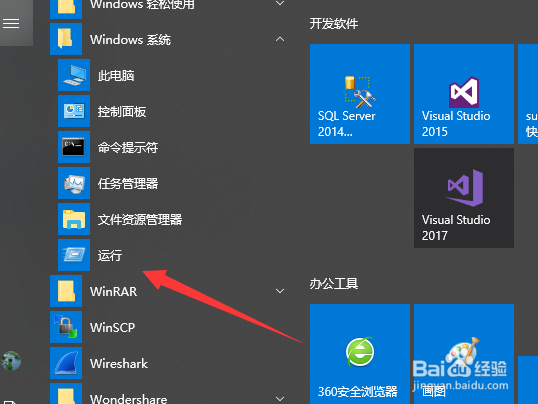Click the Wireshark text label
Screen dimensions: 538x404
[119, 363]
